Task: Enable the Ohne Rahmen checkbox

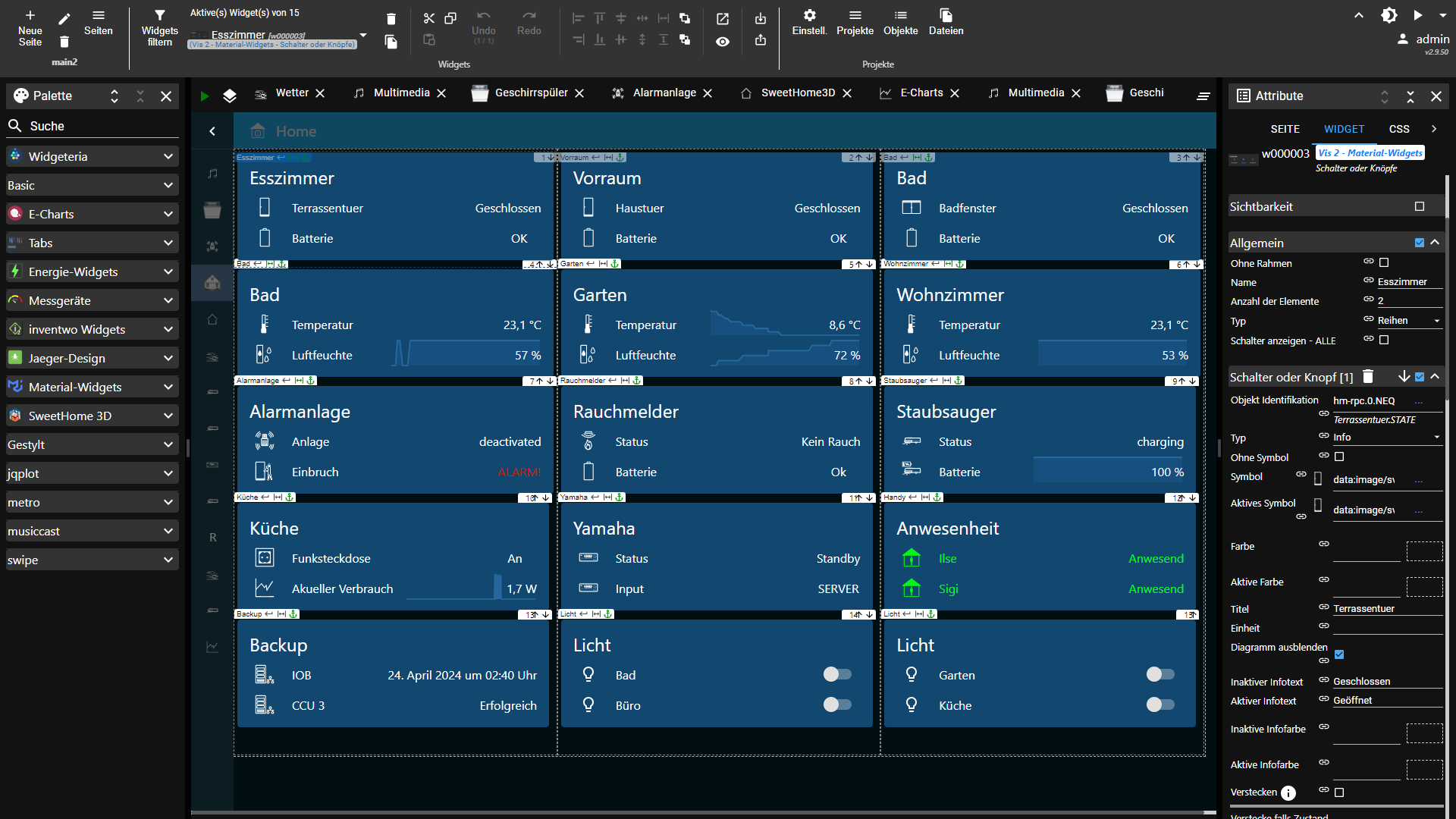Action: click(1384, 262)
